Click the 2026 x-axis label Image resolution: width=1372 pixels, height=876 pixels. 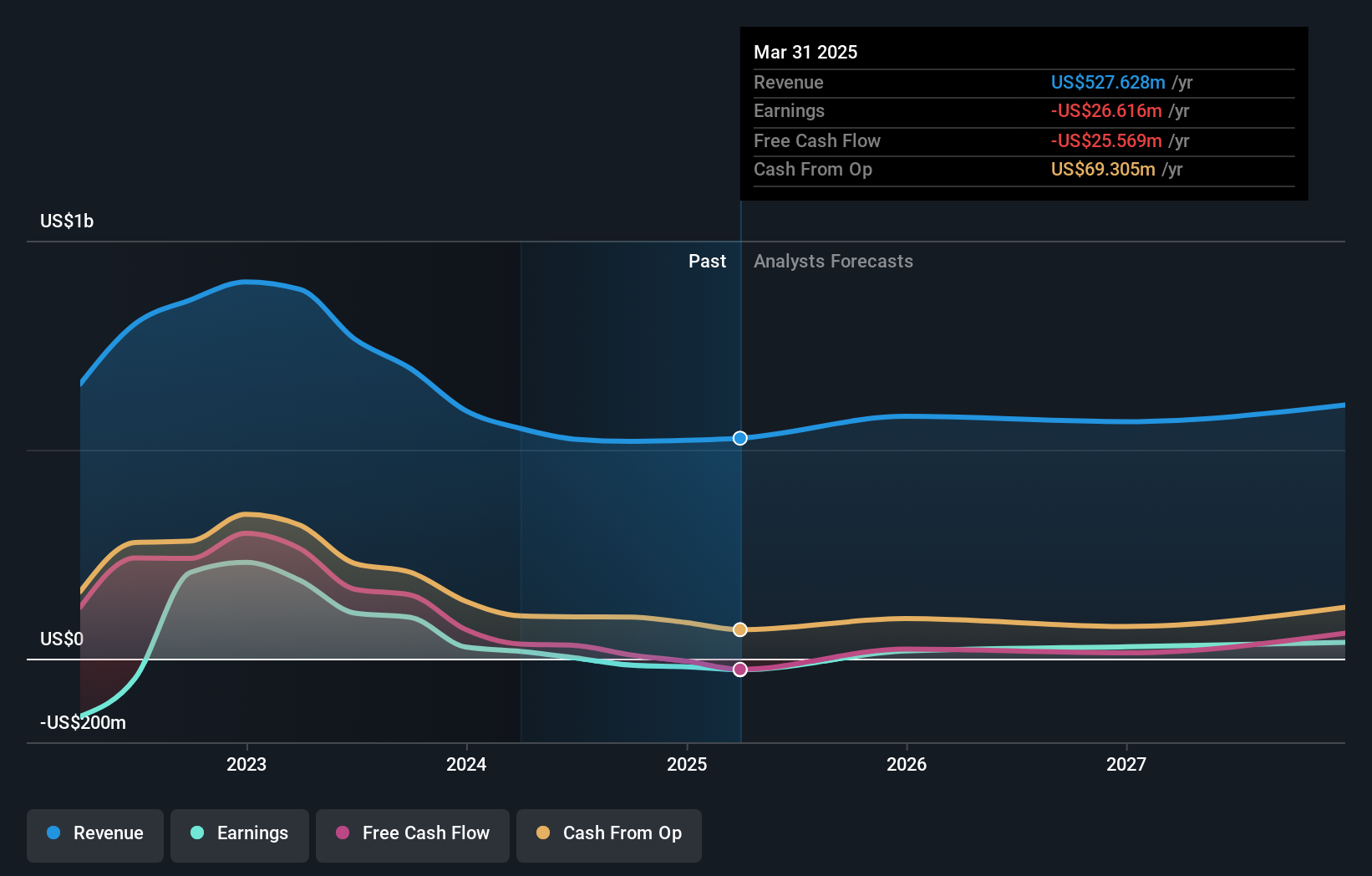pyautogui.click(x=907, y=764)
